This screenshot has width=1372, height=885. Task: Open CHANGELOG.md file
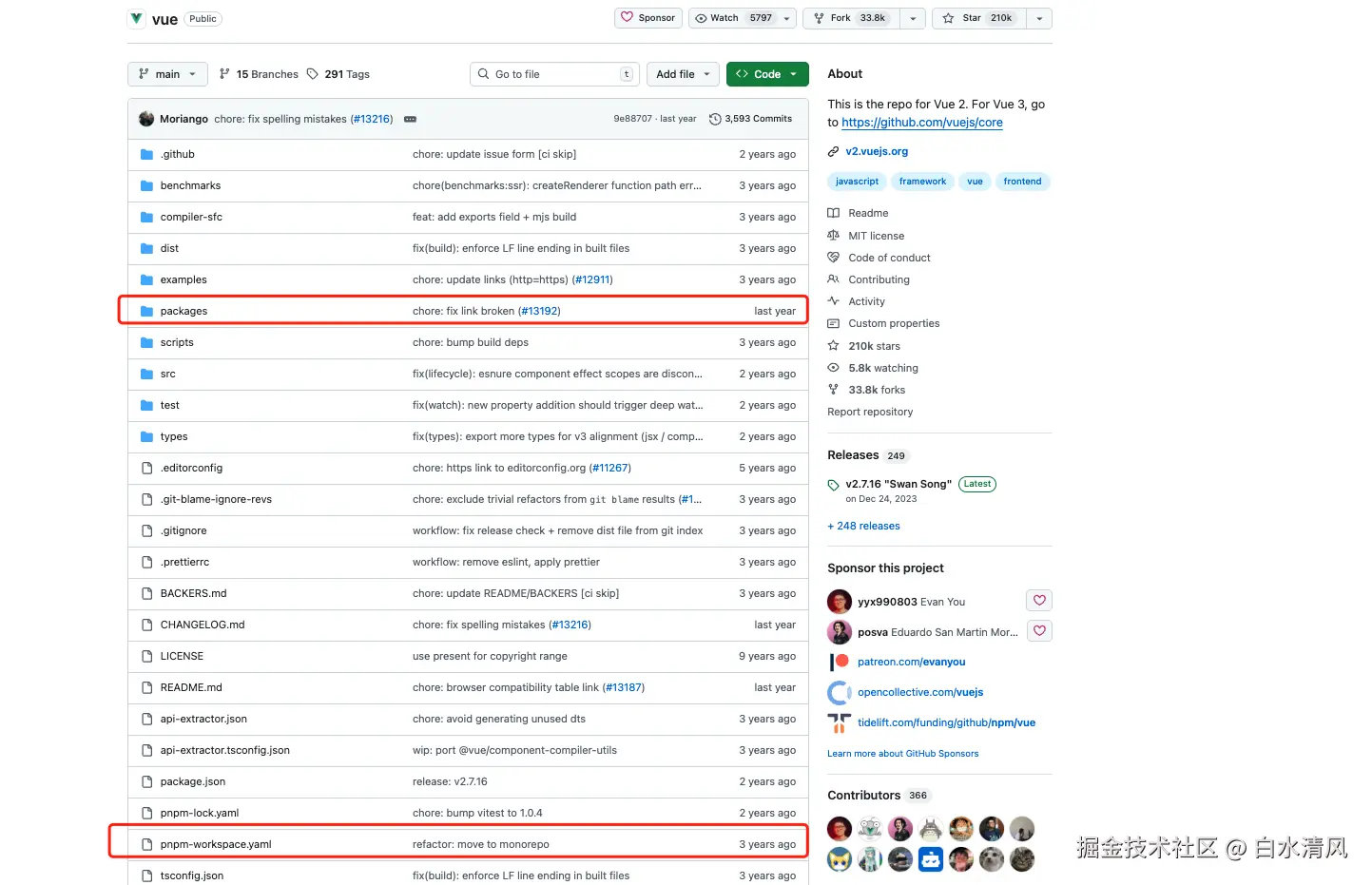click(203, 625)
